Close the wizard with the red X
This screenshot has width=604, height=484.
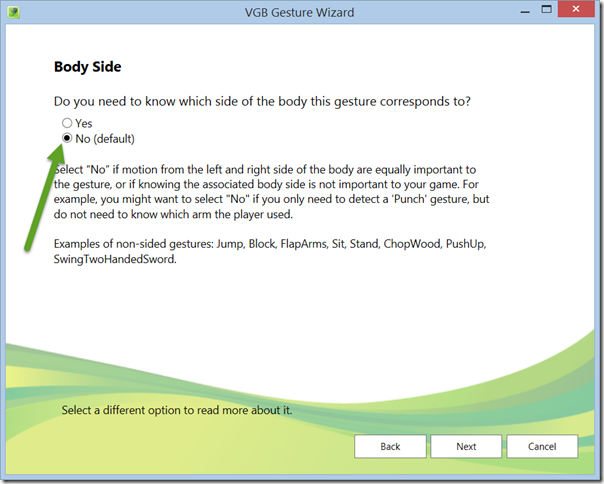pyautogui.click(x=576, y=9)
